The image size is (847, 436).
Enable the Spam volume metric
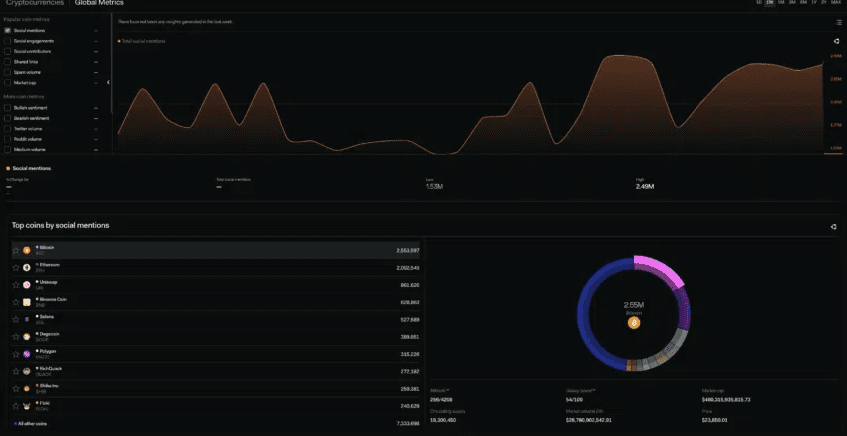click(8, 72)
